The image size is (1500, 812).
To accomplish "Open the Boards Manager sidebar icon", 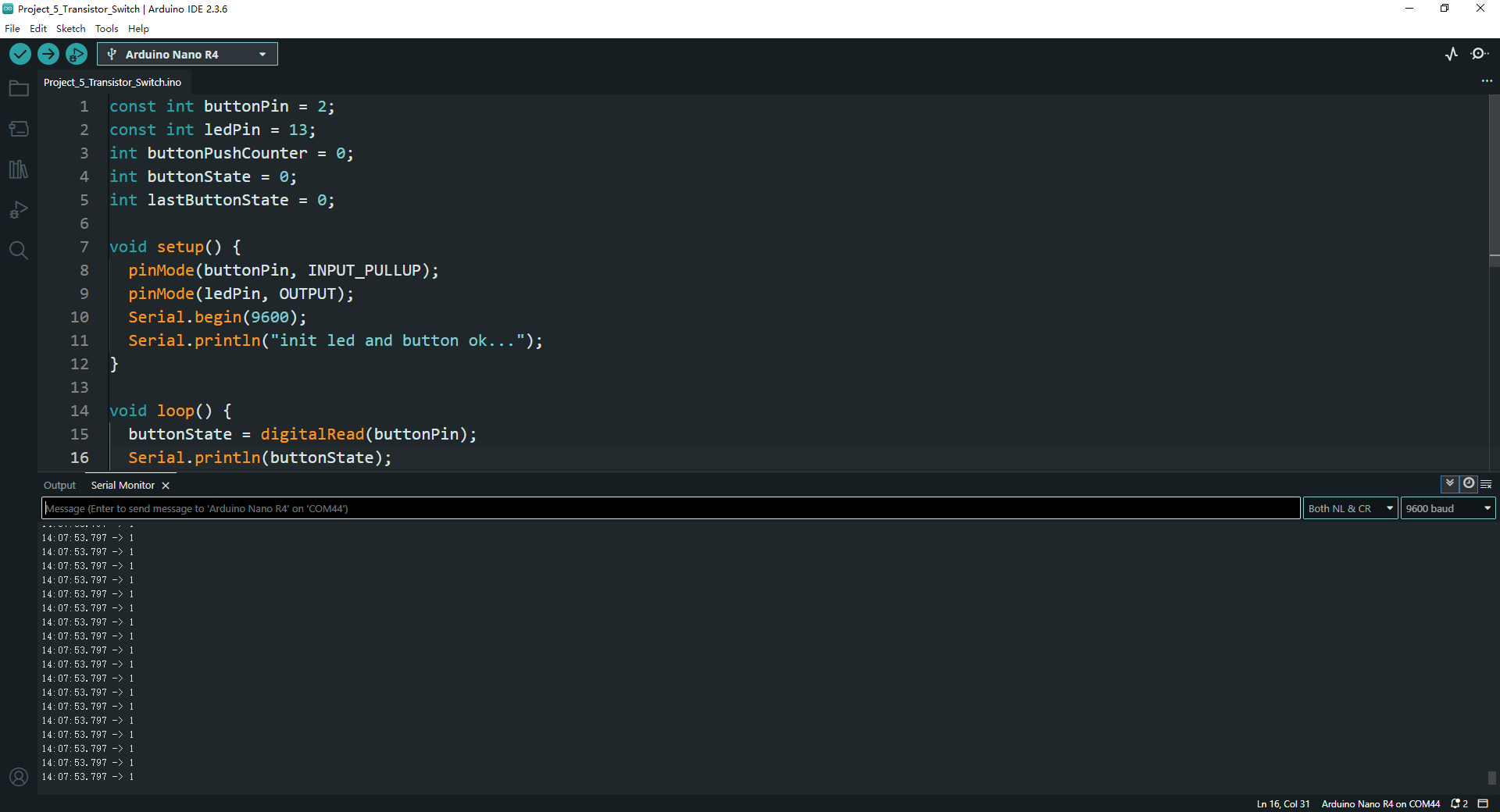I will [x=19, y=129].
